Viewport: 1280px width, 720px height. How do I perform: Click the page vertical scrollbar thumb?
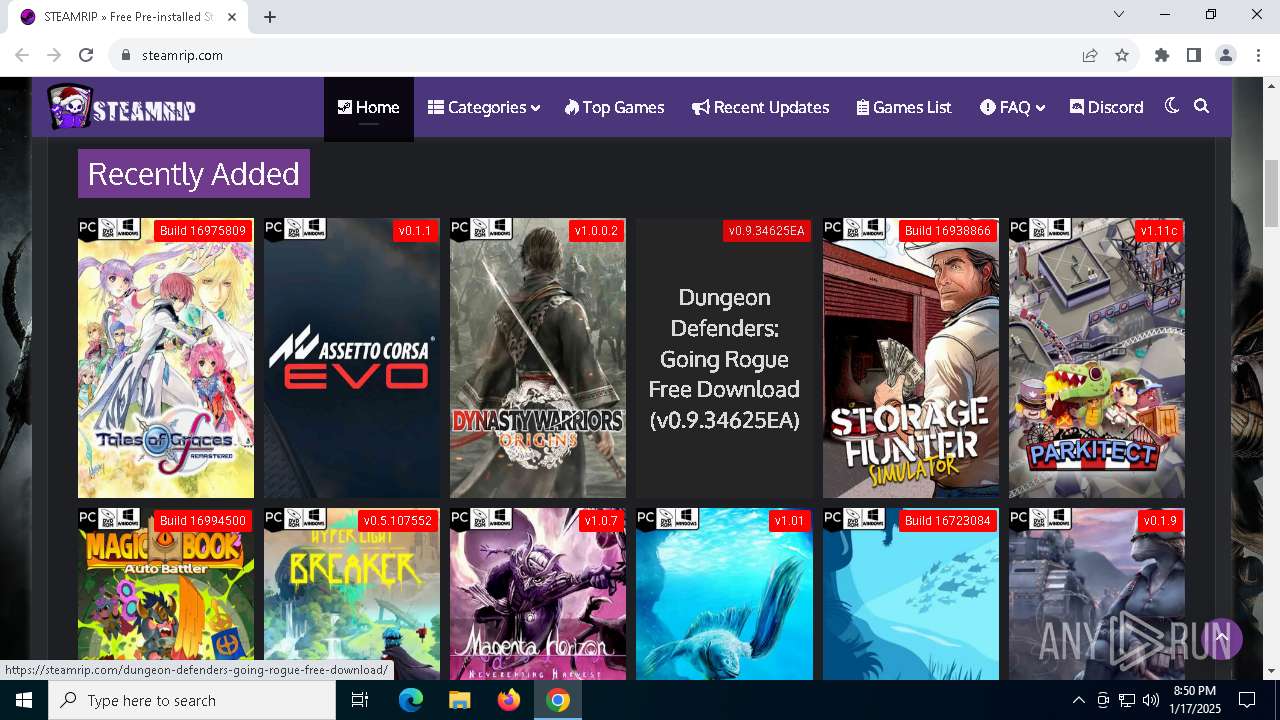click(1271, 193)
